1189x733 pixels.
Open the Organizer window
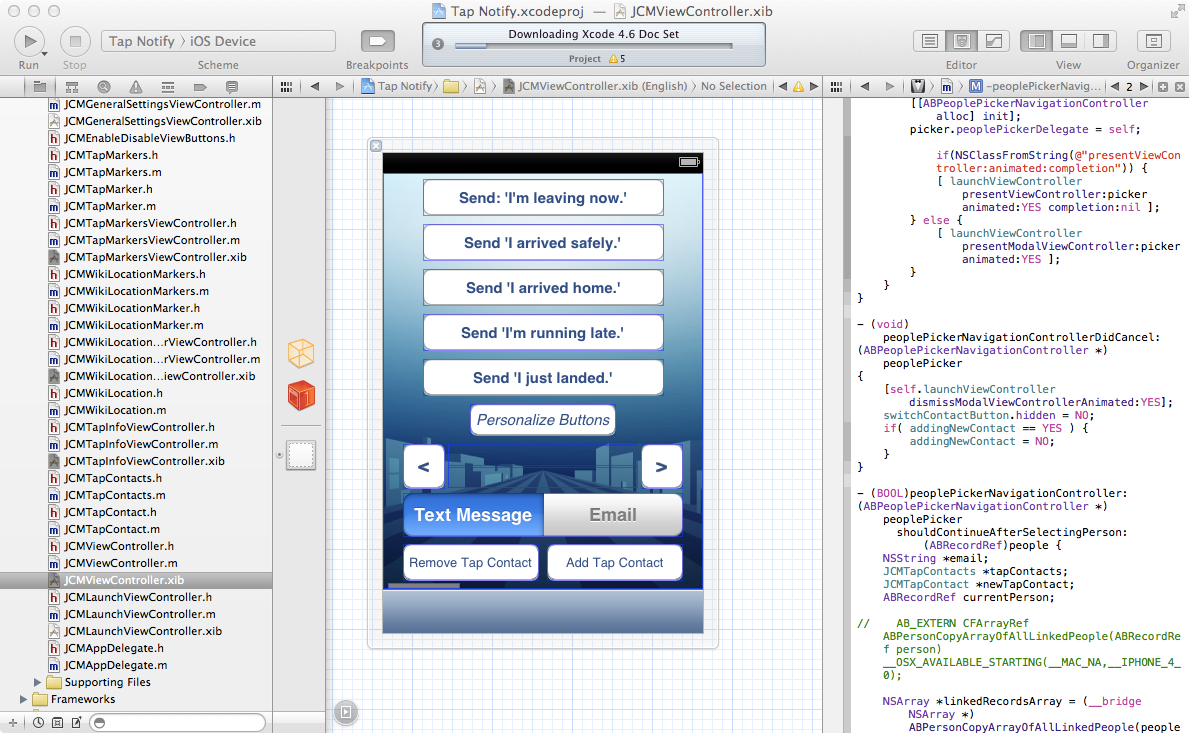click(1153, 41)
